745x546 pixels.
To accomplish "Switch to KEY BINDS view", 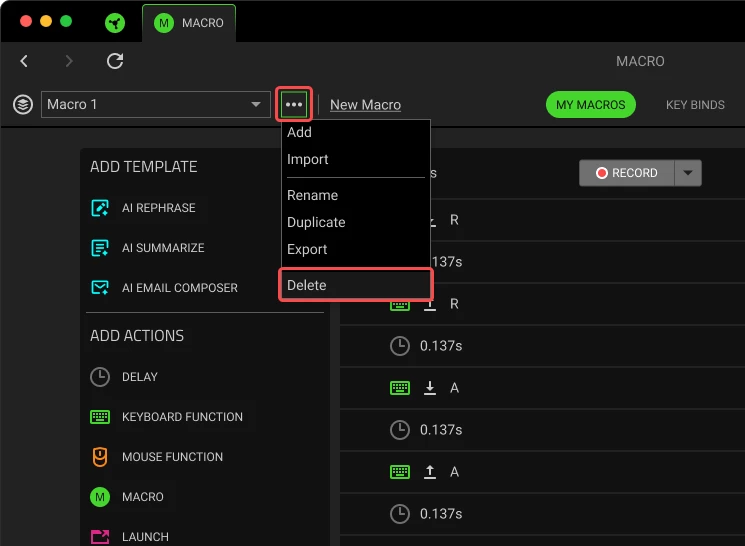I will pyautogui.click(x=695, y=105).
